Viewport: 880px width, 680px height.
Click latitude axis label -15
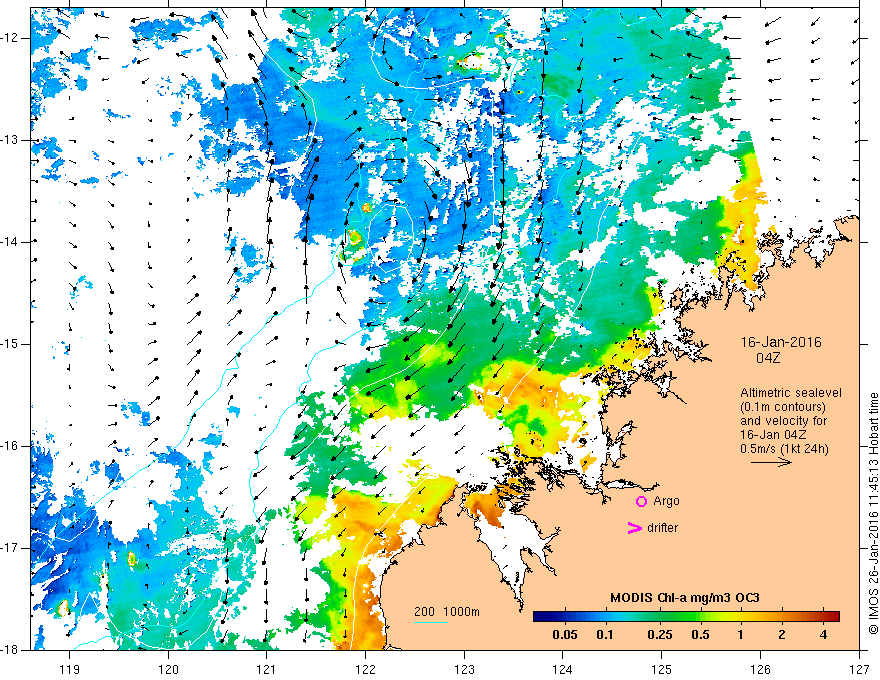point(10,344)
